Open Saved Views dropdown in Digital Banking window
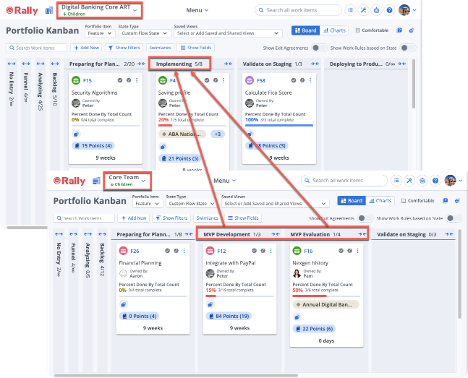468x378 pixels. [228, 33]
